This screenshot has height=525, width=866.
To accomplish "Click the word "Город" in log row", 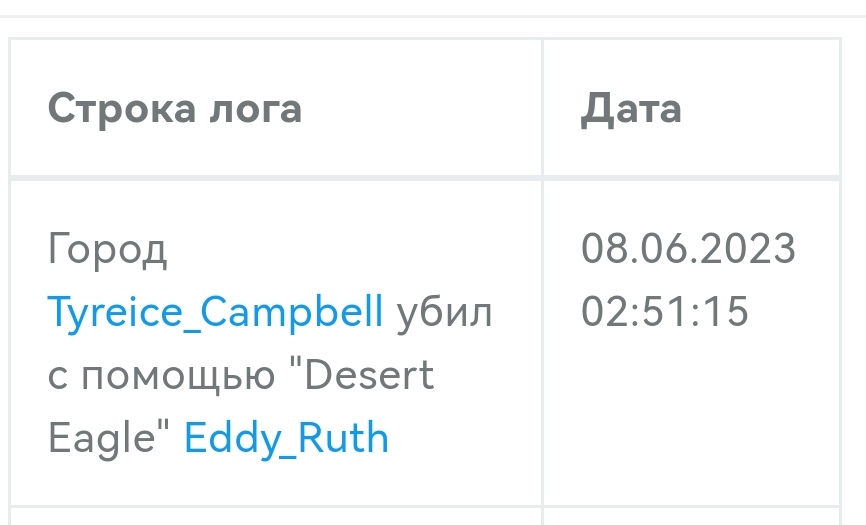I will tap(107, 250).
